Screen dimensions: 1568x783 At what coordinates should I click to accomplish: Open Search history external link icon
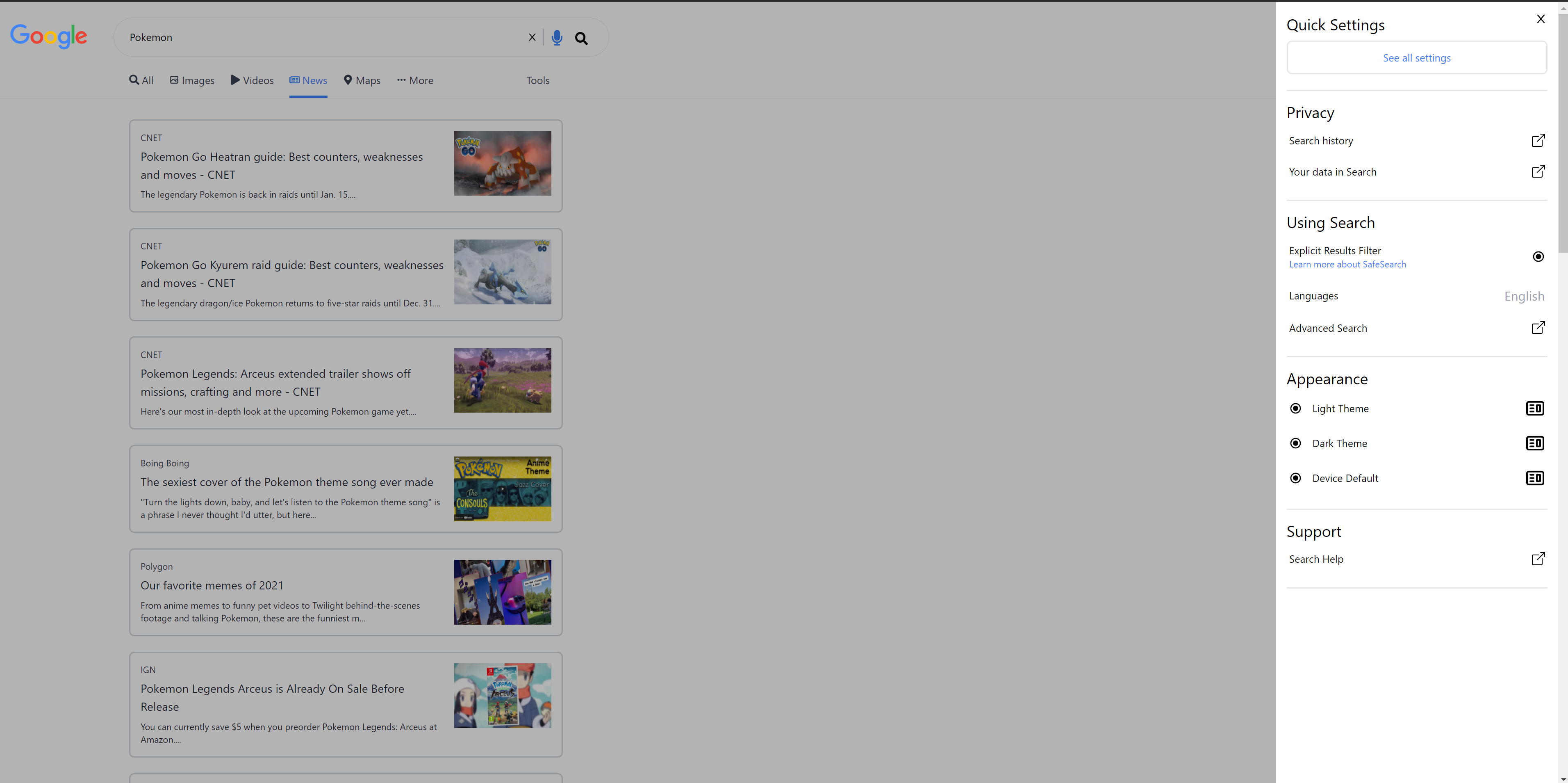pyautogui.click(x=1538, y=141)
